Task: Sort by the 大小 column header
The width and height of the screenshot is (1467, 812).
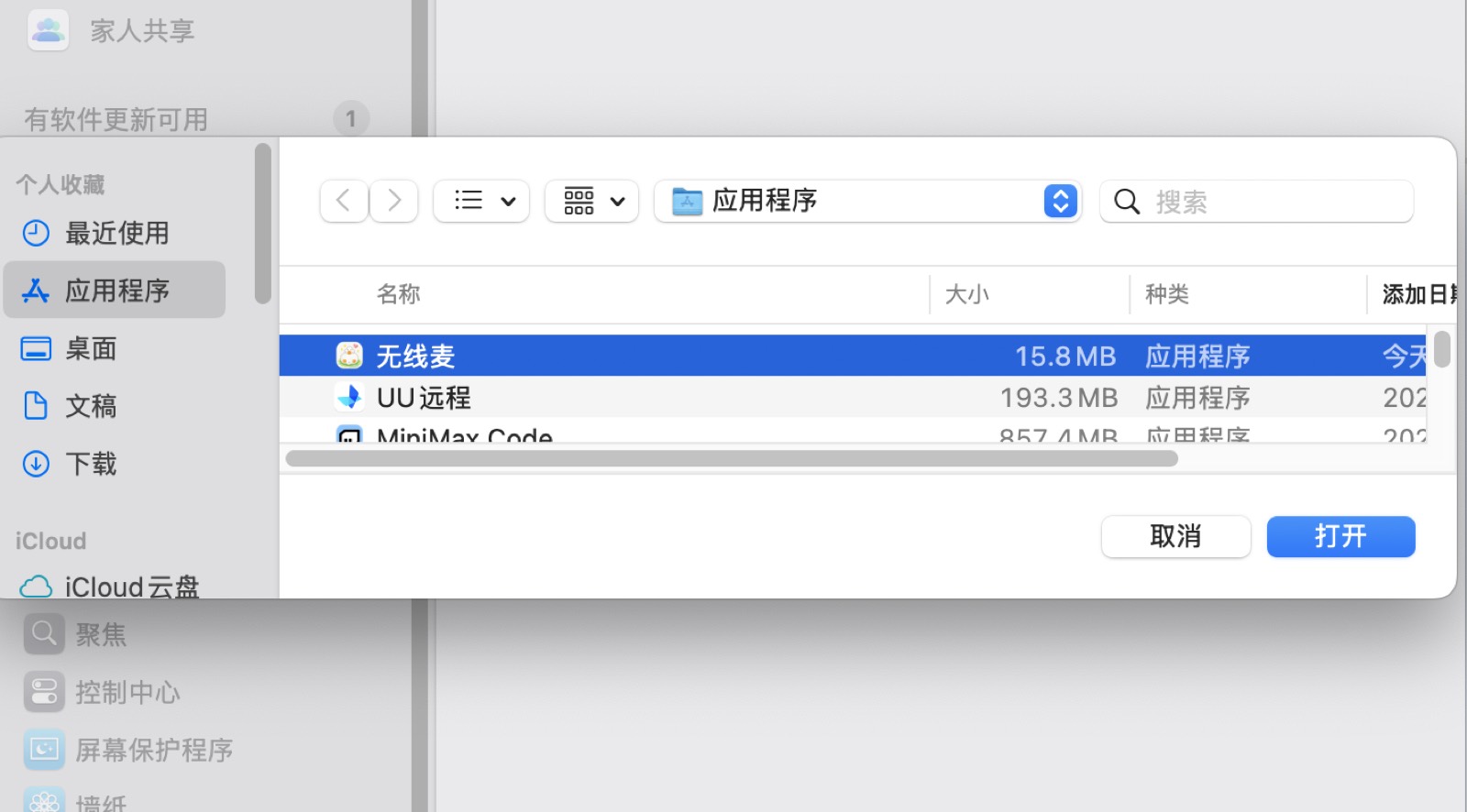Action: [967, 294]
